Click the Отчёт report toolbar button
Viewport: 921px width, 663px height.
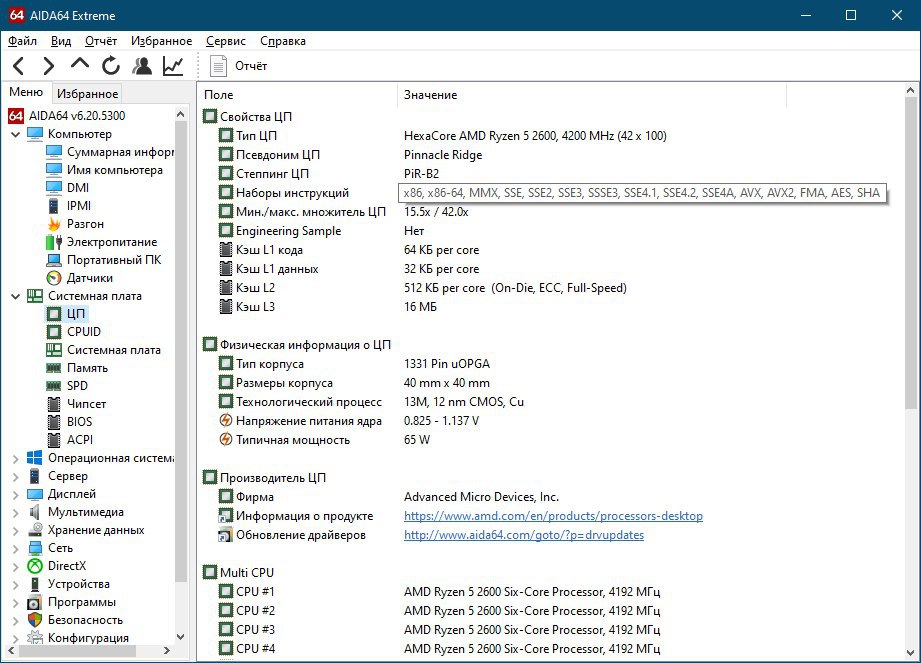pos(238,66)
